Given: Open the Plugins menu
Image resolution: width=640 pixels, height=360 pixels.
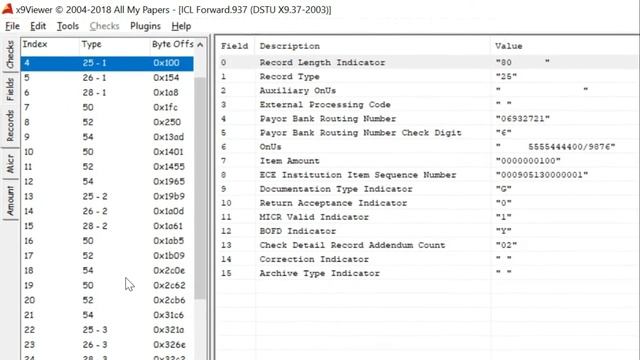Looking at the screenshot, I should click(145, 26).
